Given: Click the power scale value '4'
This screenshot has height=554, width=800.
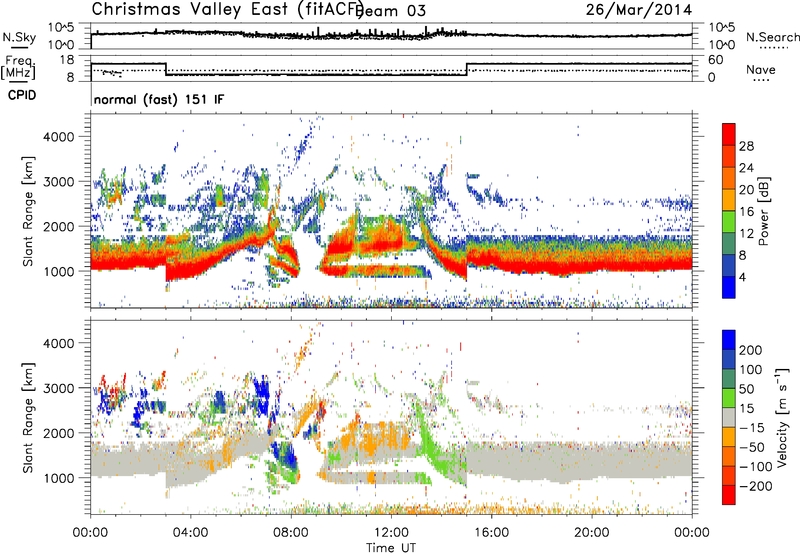Looking at the screenshot, I should coord(742,277).
